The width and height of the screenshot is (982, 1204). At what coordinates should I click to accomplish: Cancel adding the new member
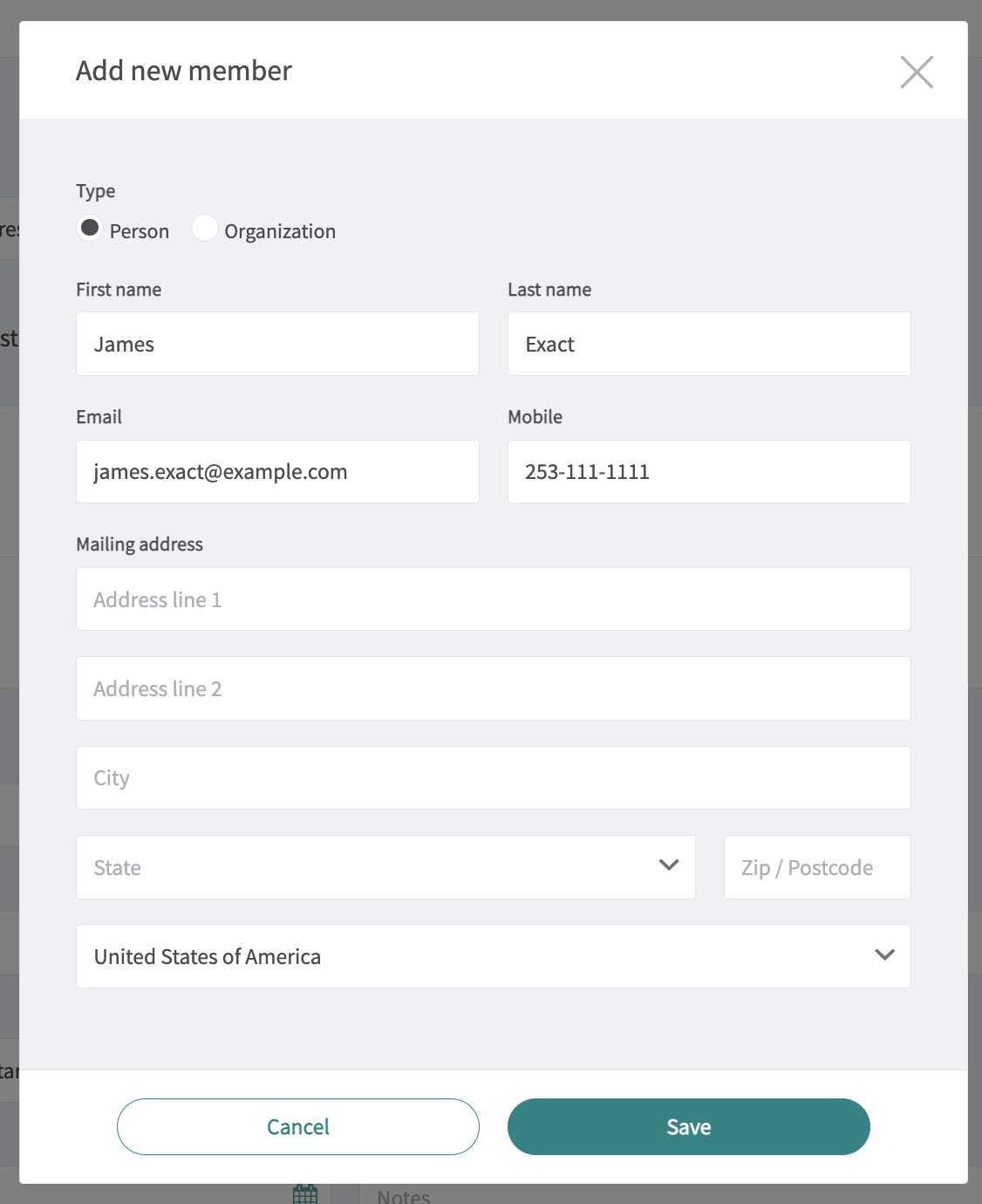[297, 1126]
